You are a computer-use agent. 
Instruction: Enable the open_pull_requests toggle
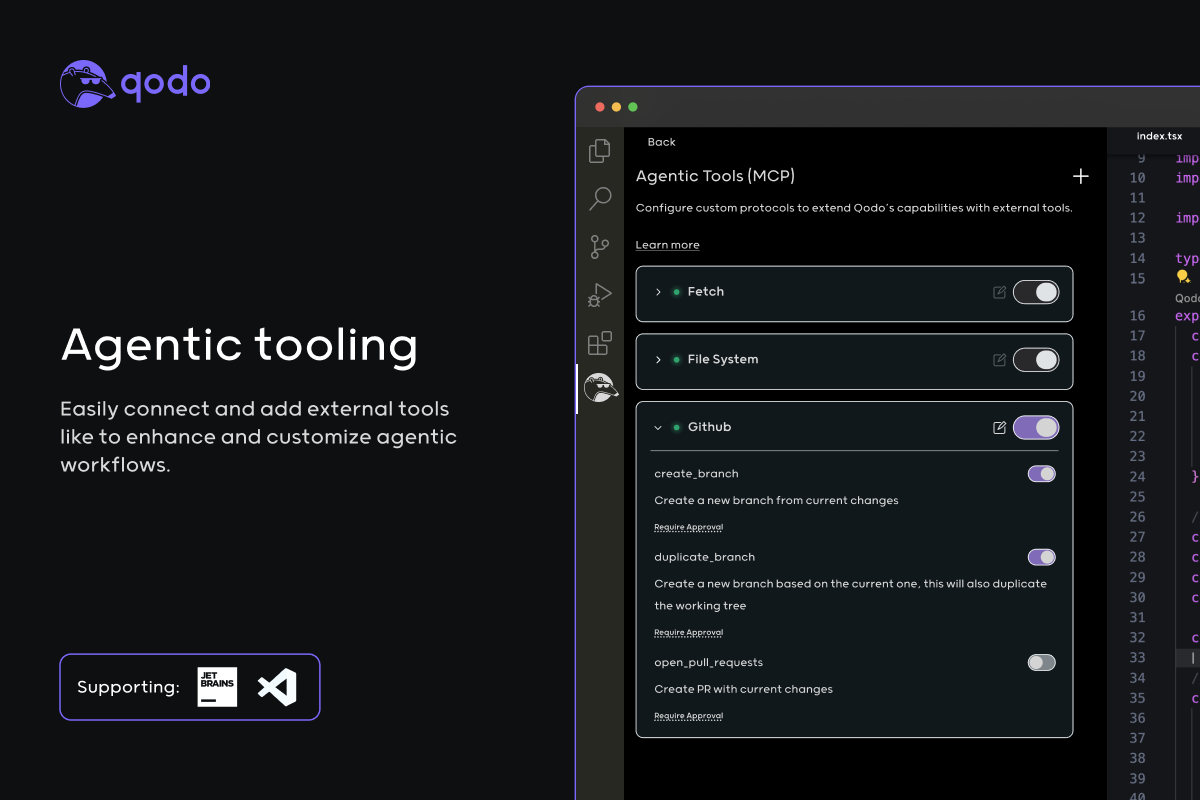tap(1041, 662)
